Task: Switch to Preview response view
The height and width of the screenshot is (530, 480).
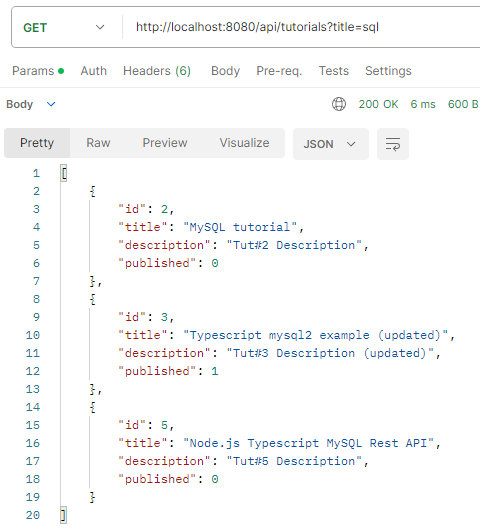Action: pyautogui.click(x=165, y=143)
